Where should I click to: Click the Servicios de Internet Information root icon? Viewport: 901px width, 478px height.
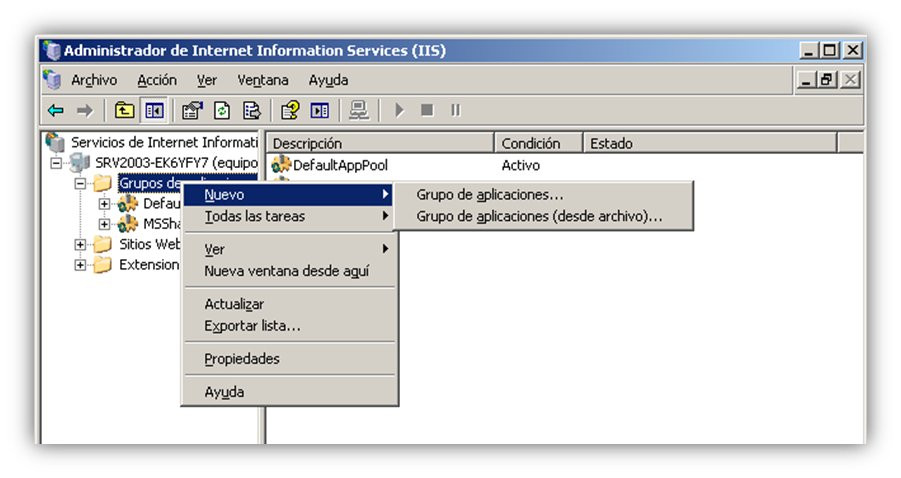point(55,142)
